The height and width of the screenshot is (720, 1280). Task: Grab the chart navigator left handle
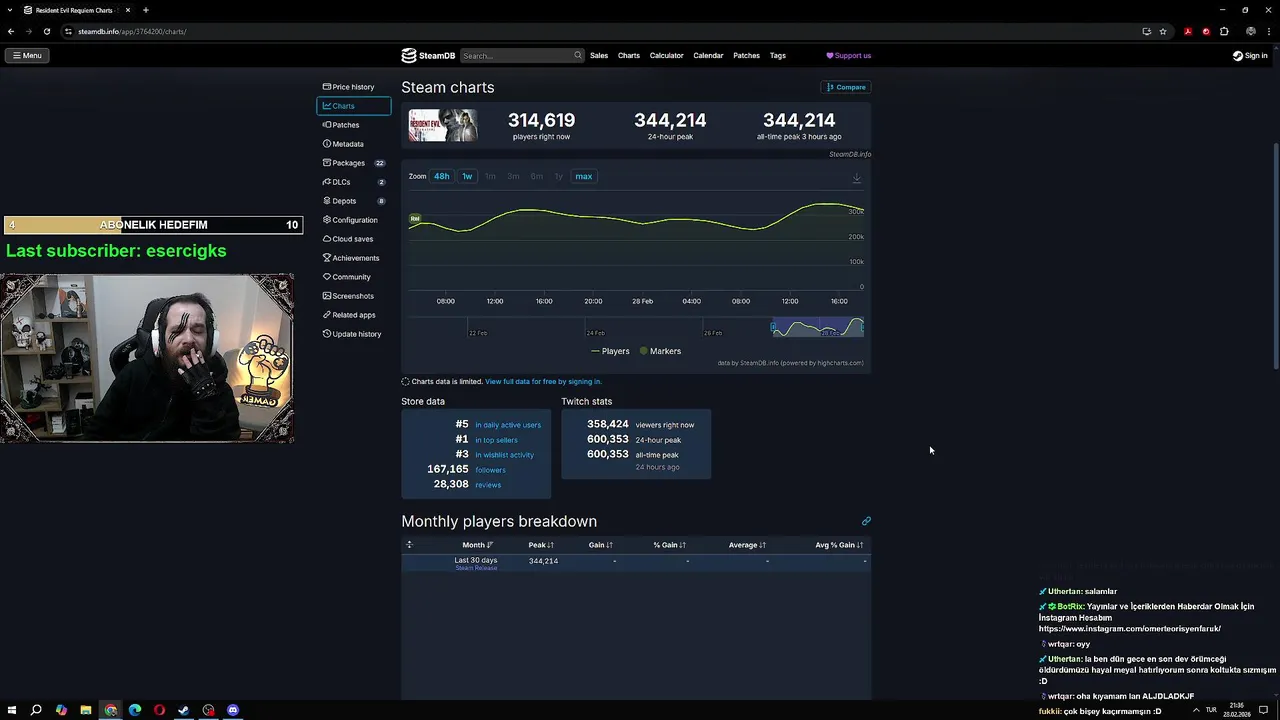772,327
